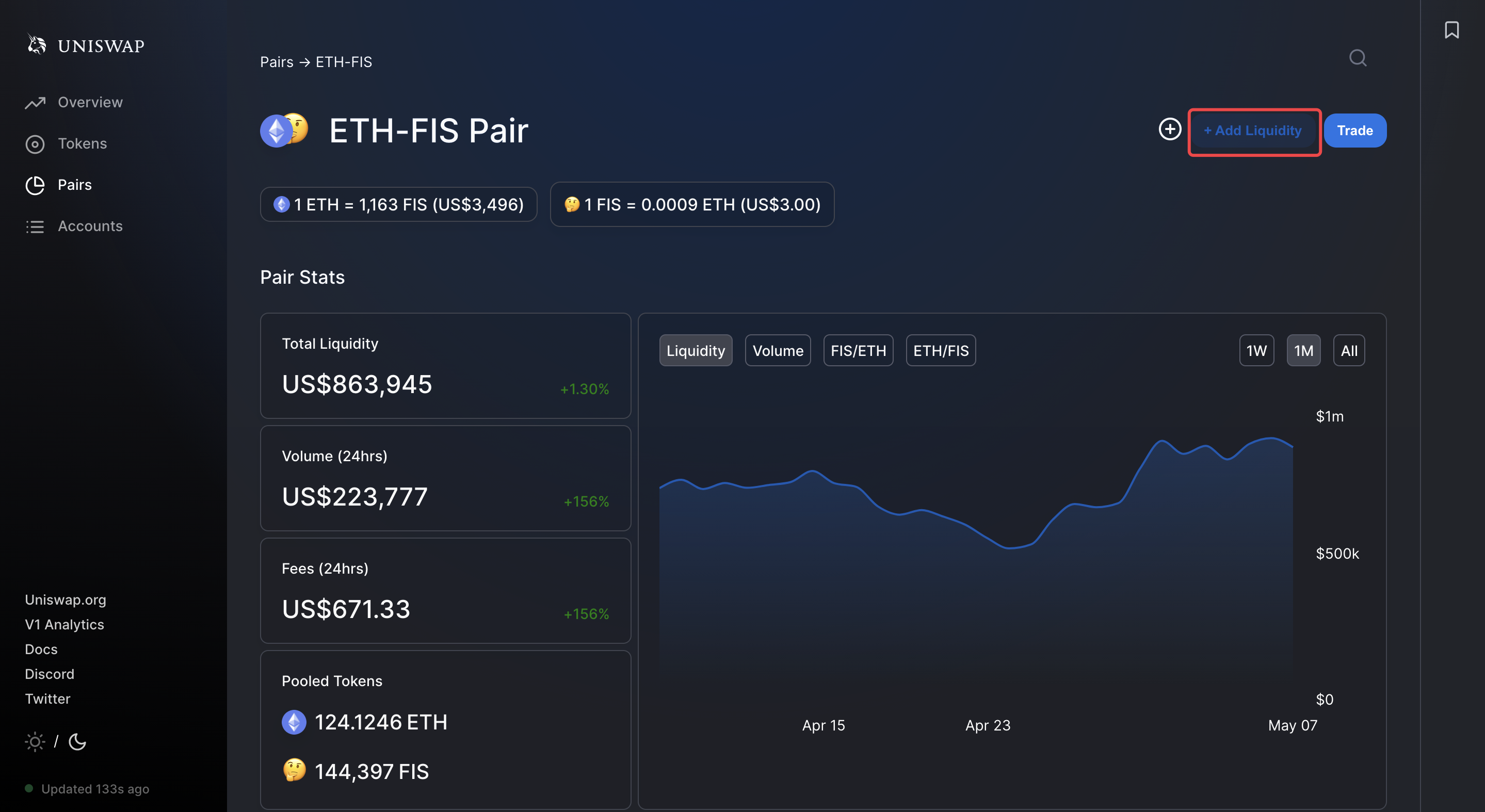Click the blue Trade button
This screenshot has width=1485, height=812.
(1355, 131)
